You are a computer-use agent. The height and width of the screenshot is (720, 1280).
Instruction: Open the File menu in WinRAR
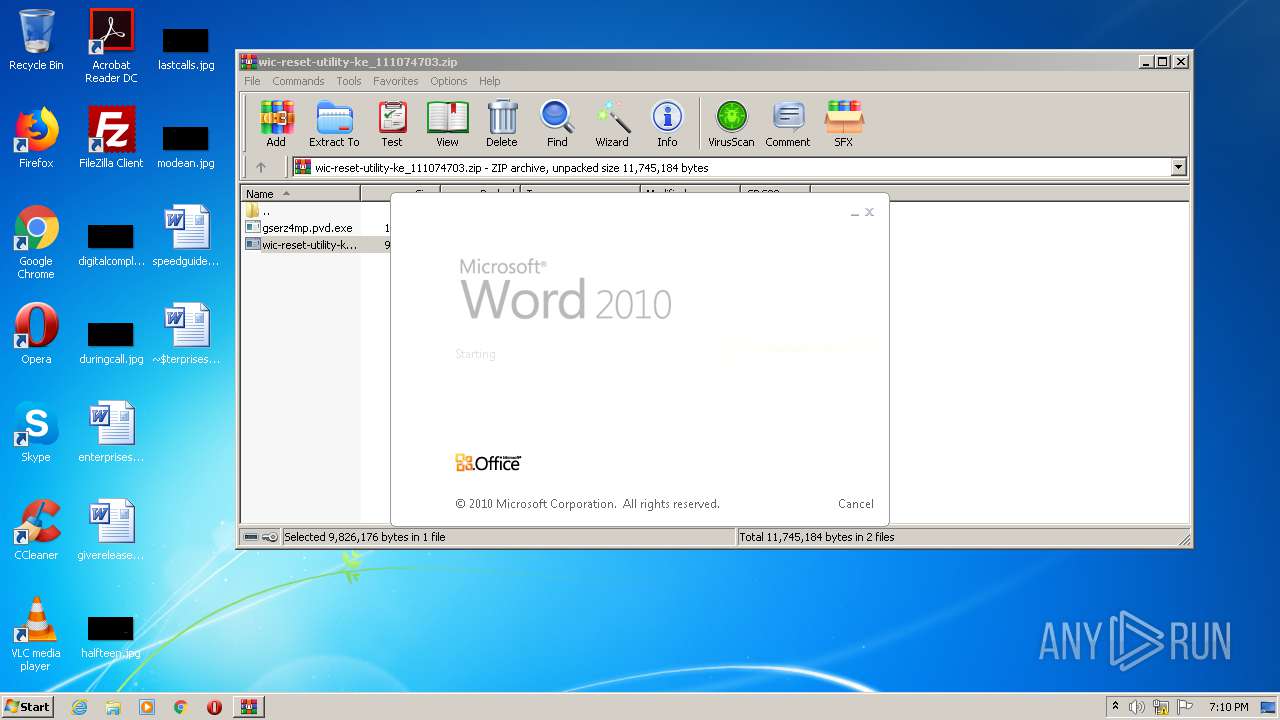pyautogui.click(x=252, y=81)
